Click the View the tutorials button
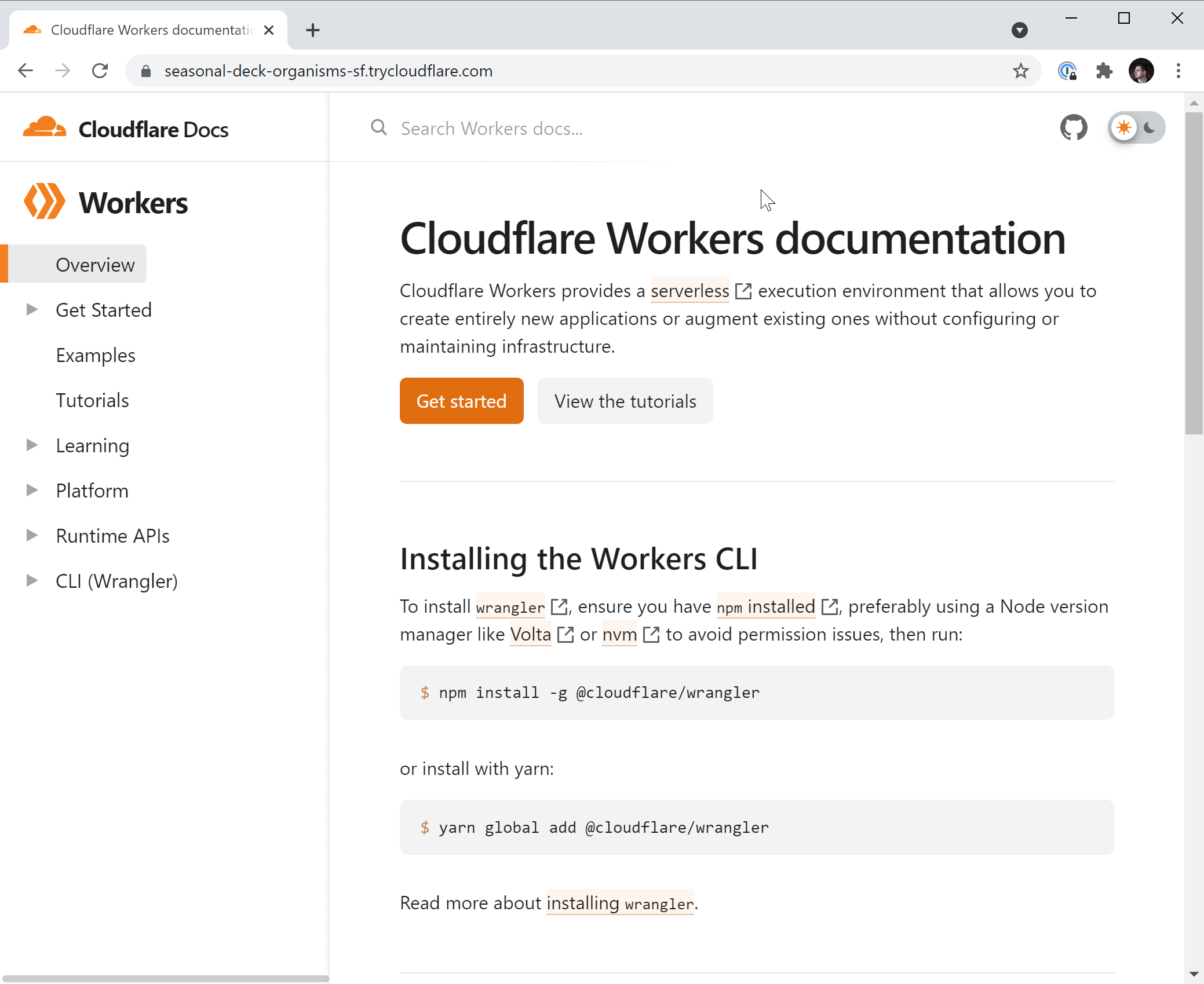This screenshot has height=984, width=1204. coord(625,400)
